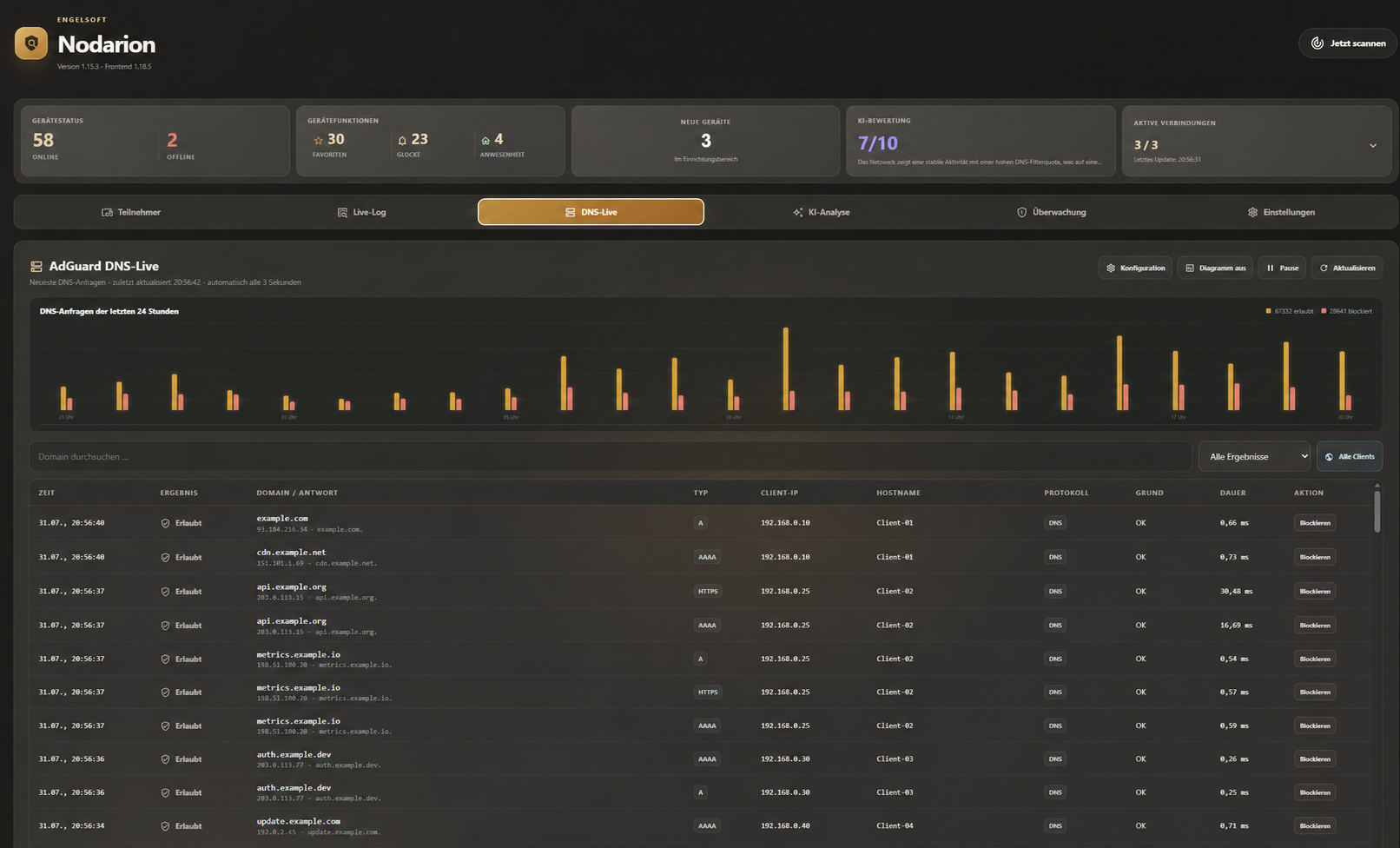Click the Domain / Antwort column header
The image size is (1400, 848).
pos(297,493)
